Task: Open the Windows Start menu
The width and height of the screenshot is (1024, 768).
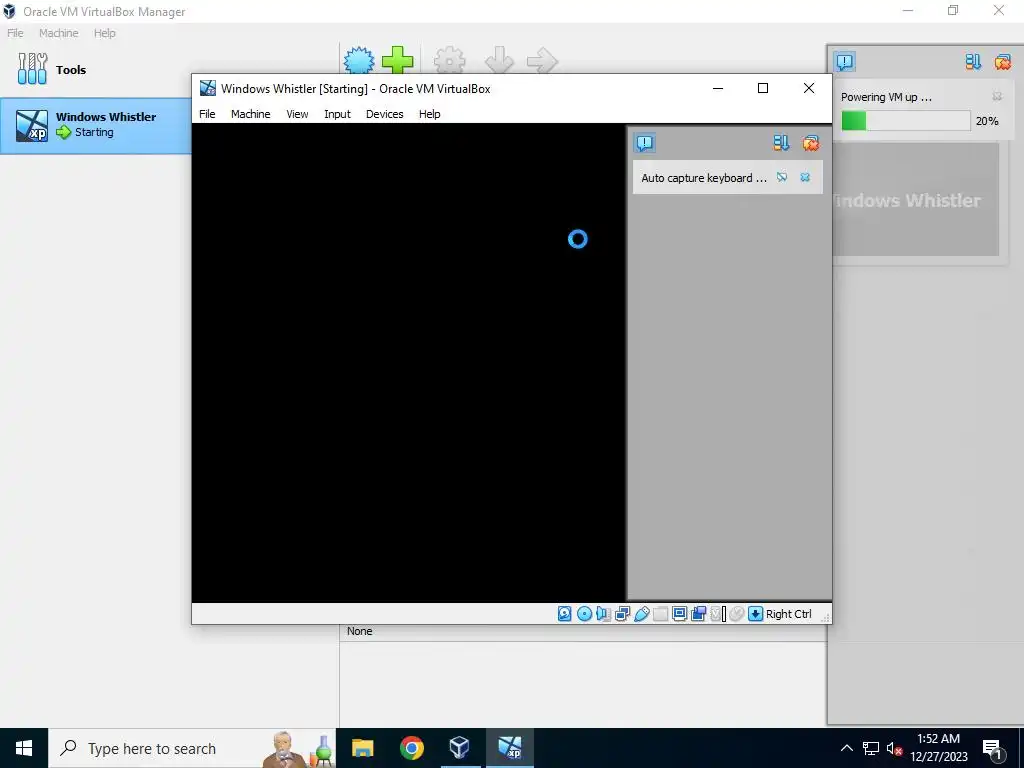Action: coord(24,748)
